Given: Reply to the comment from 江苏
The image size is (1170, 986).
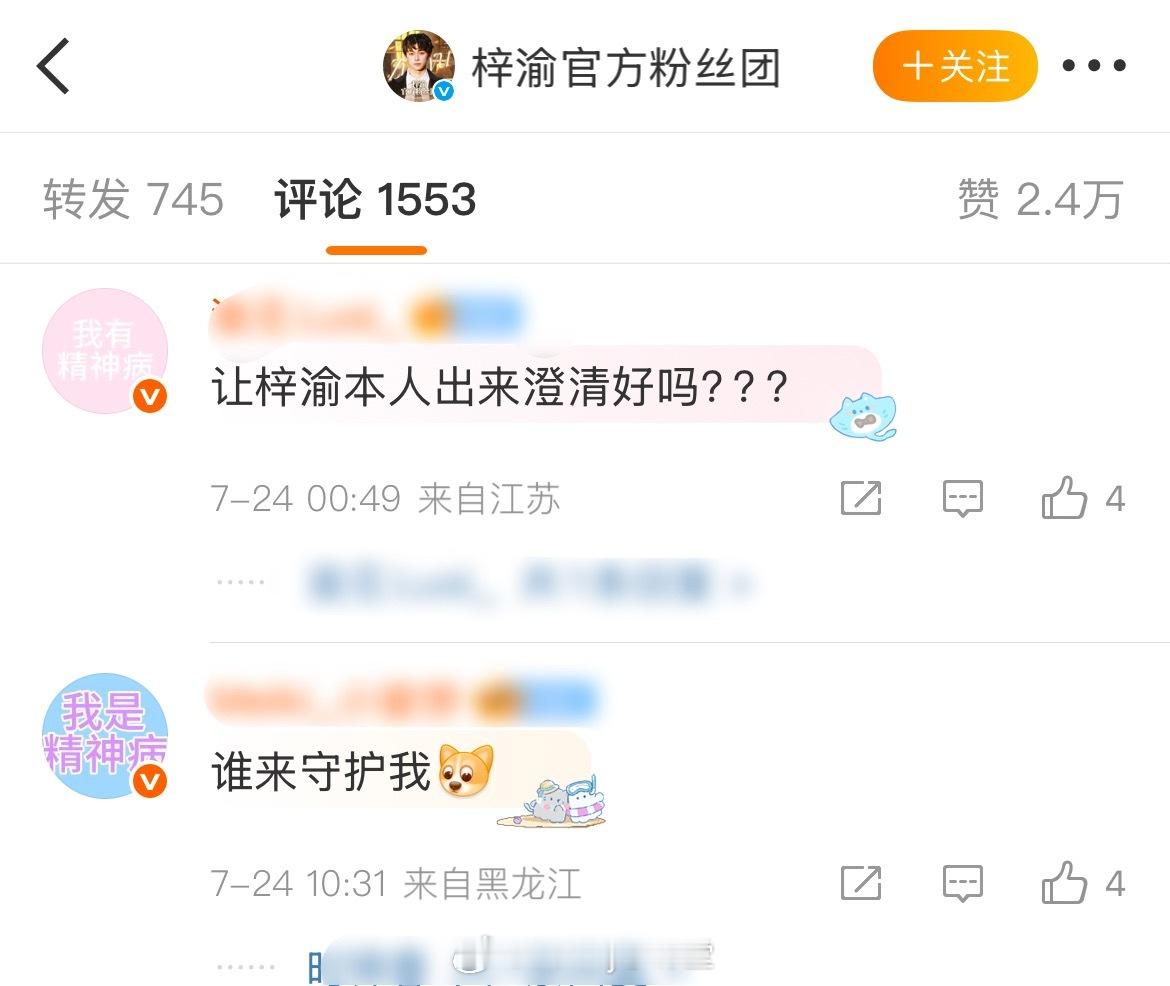Looking at the screenshot, I should [x=963, y=499].
